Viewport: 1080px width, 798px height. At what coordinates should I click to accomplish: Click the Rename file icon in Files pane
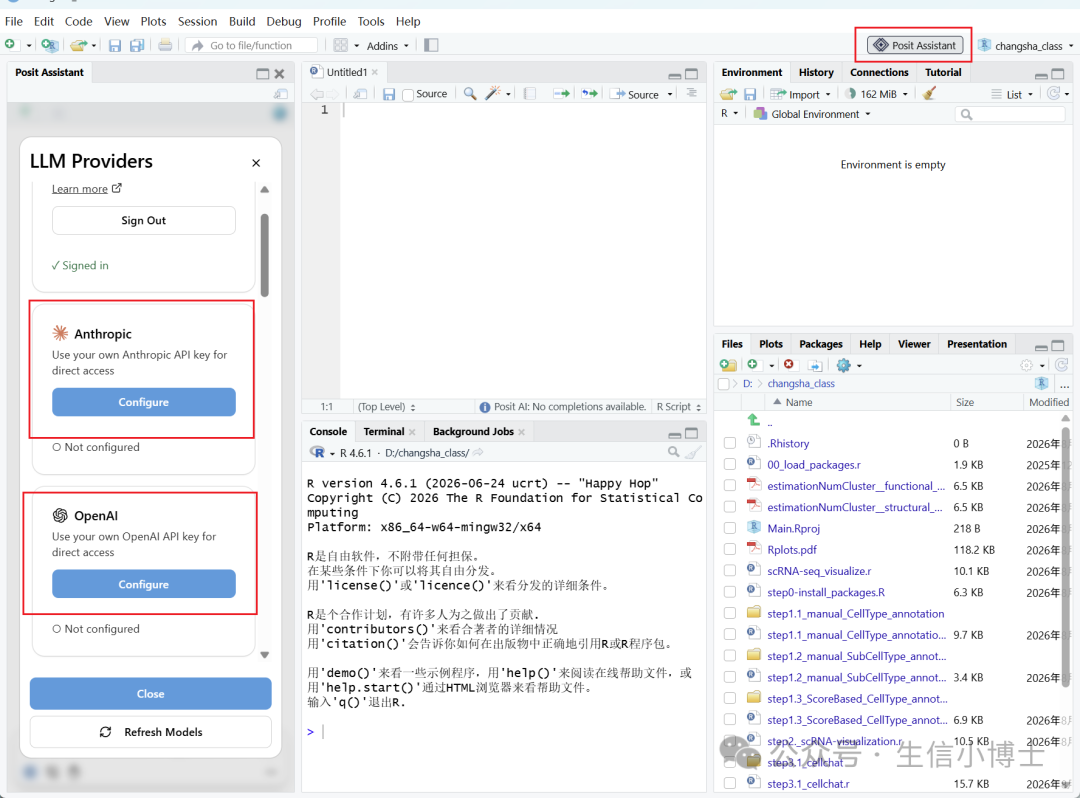[x=815, y=365]
